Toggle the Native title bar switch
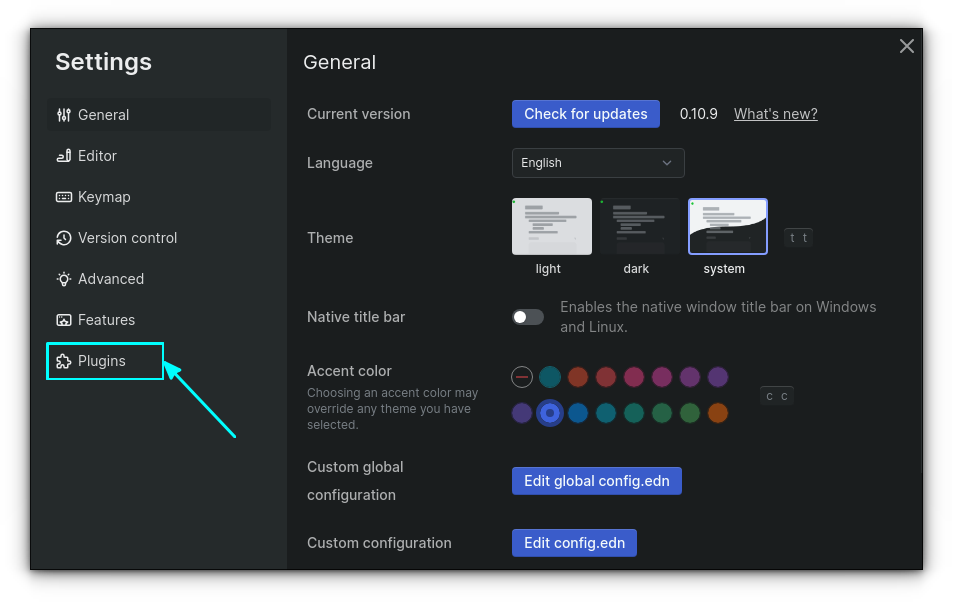This screenshot has width=953, height=602. click(x=528, y=317)
